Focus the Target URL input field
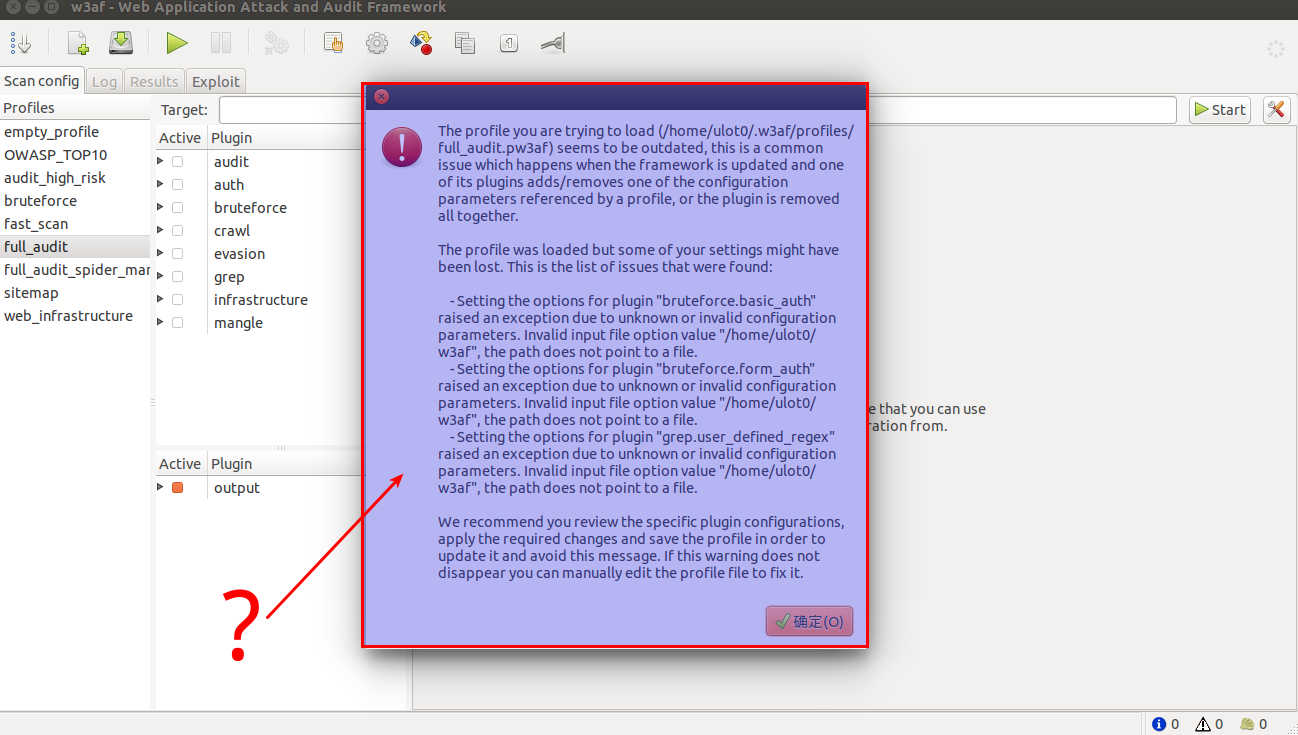1298x735 pixels. pos(697,110)
